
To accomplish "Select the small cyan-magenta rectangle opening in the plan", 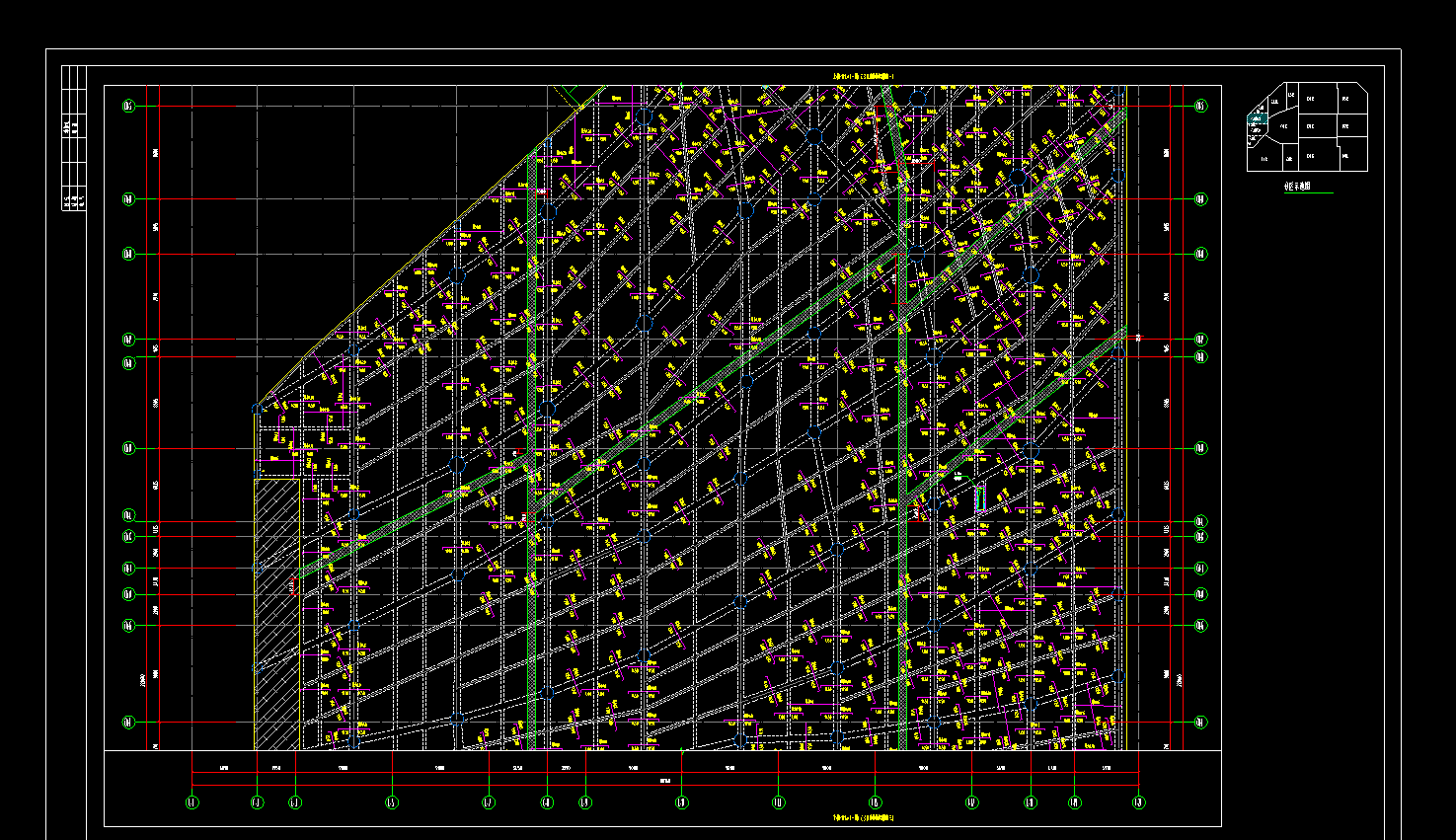I will [980, 498].
